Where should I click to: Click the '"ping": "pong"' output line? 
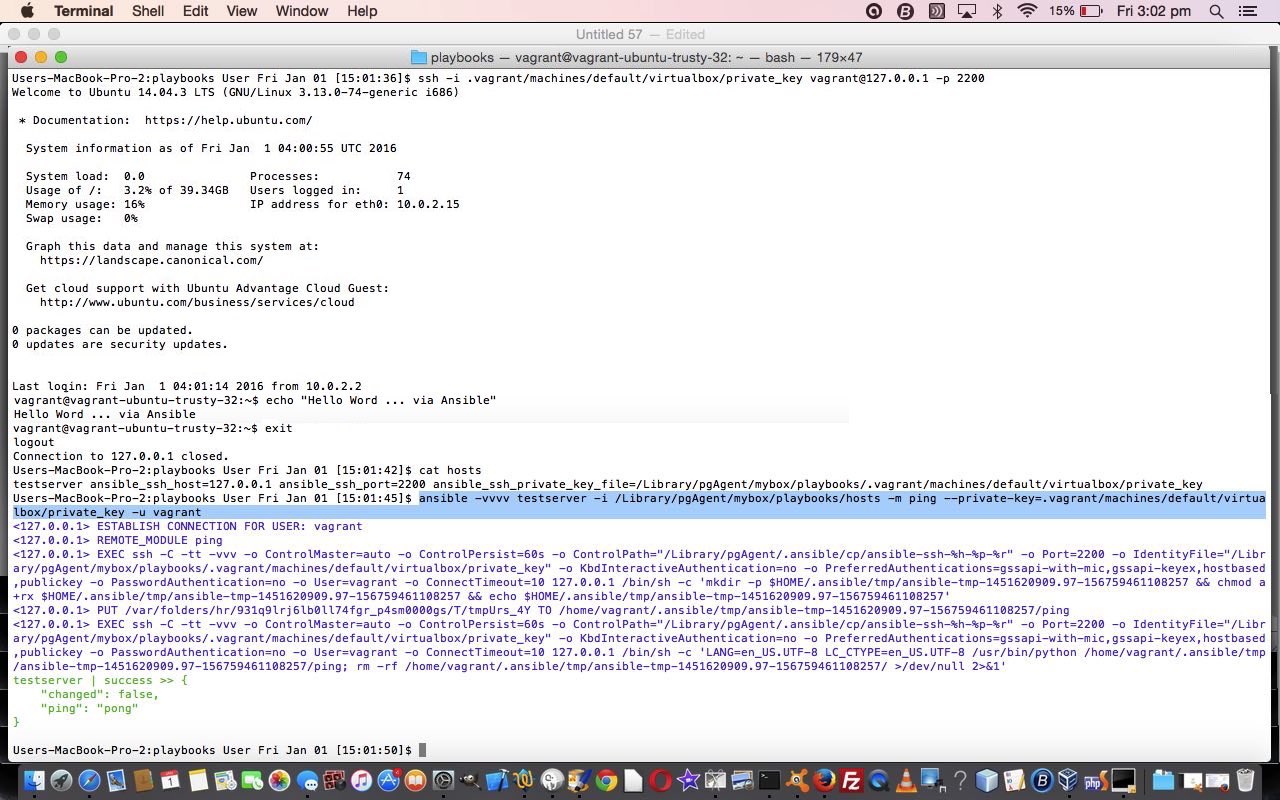(89, 708)
